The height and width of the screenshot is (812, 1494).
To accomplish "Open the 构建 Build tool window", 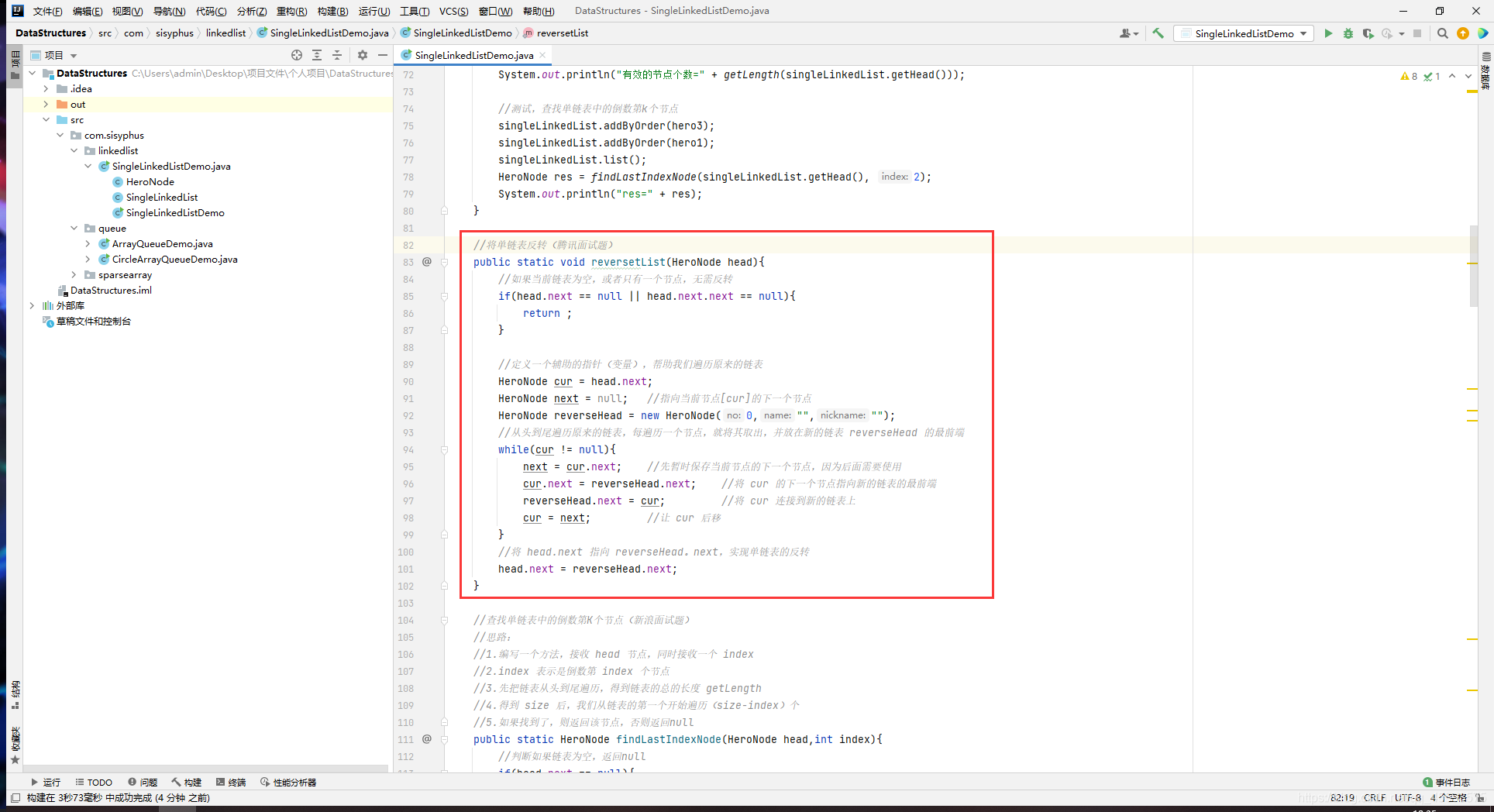I will 187,782.
